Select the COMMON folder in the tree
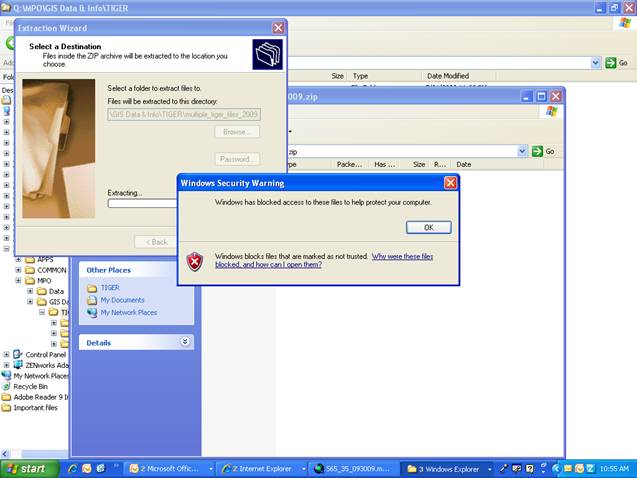This screenshot has height=478, width=637. (52, 270)
